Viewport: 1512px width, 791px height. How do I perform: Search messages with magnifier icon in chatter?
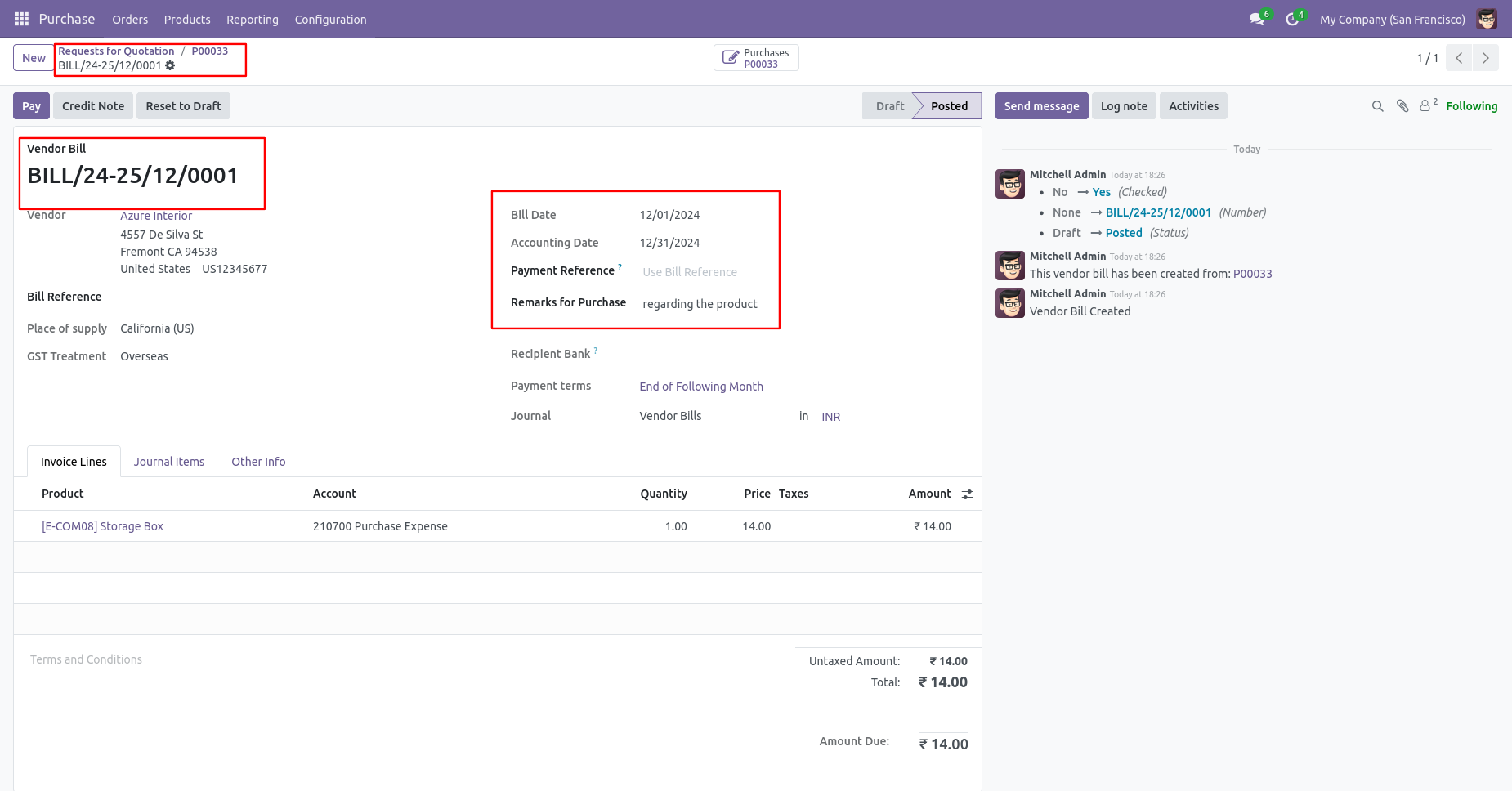[1377, 106]
